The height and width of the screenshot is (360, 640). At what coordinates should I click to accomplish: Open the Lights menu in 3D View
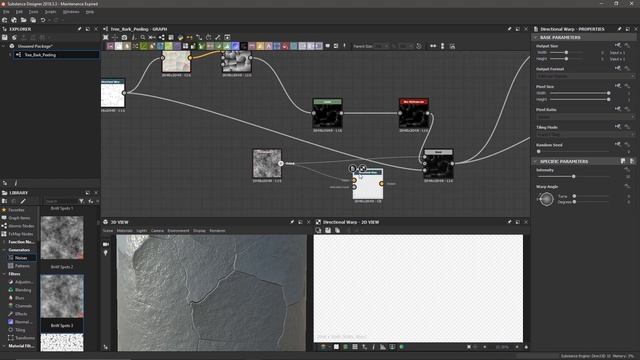coord(142,231)
